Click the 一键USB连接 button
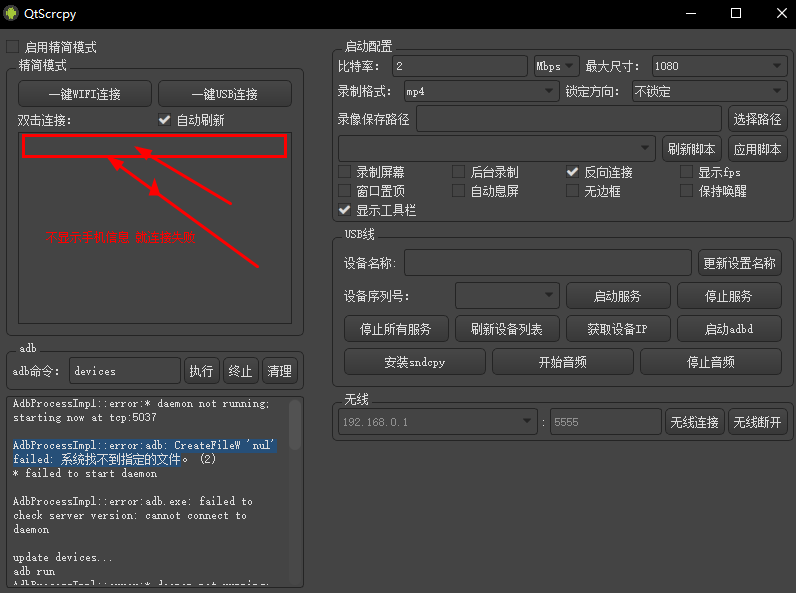The image size is (796, 593). (x=224, y=94)
